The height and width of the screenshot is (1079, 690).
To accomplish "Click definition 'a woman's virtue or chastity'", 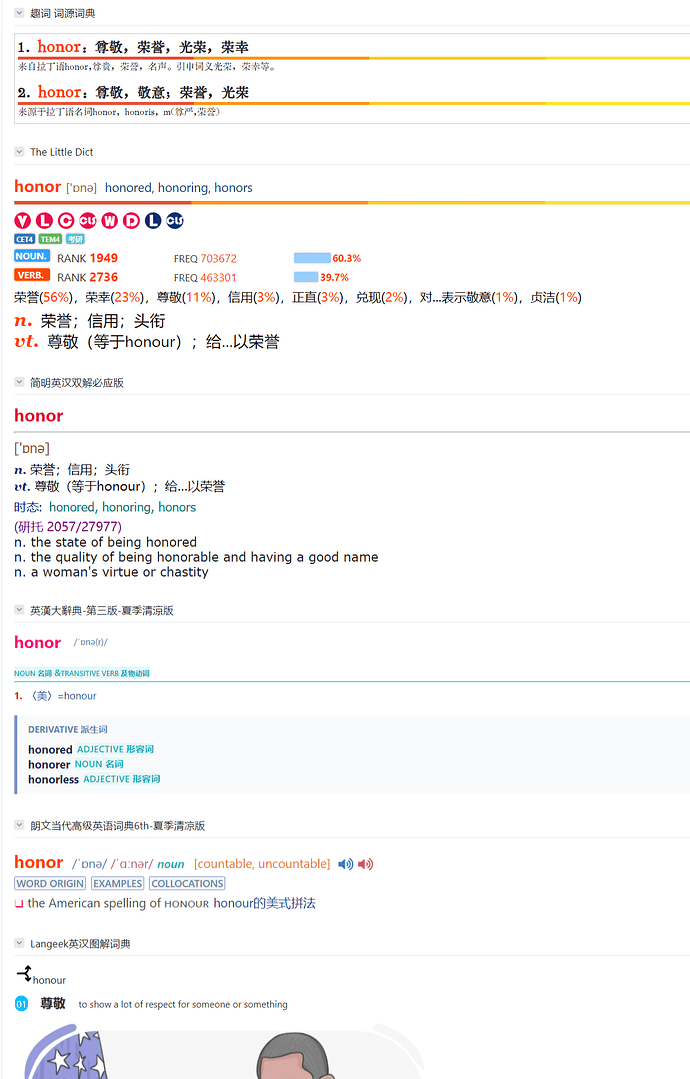I will click(119, 572).
